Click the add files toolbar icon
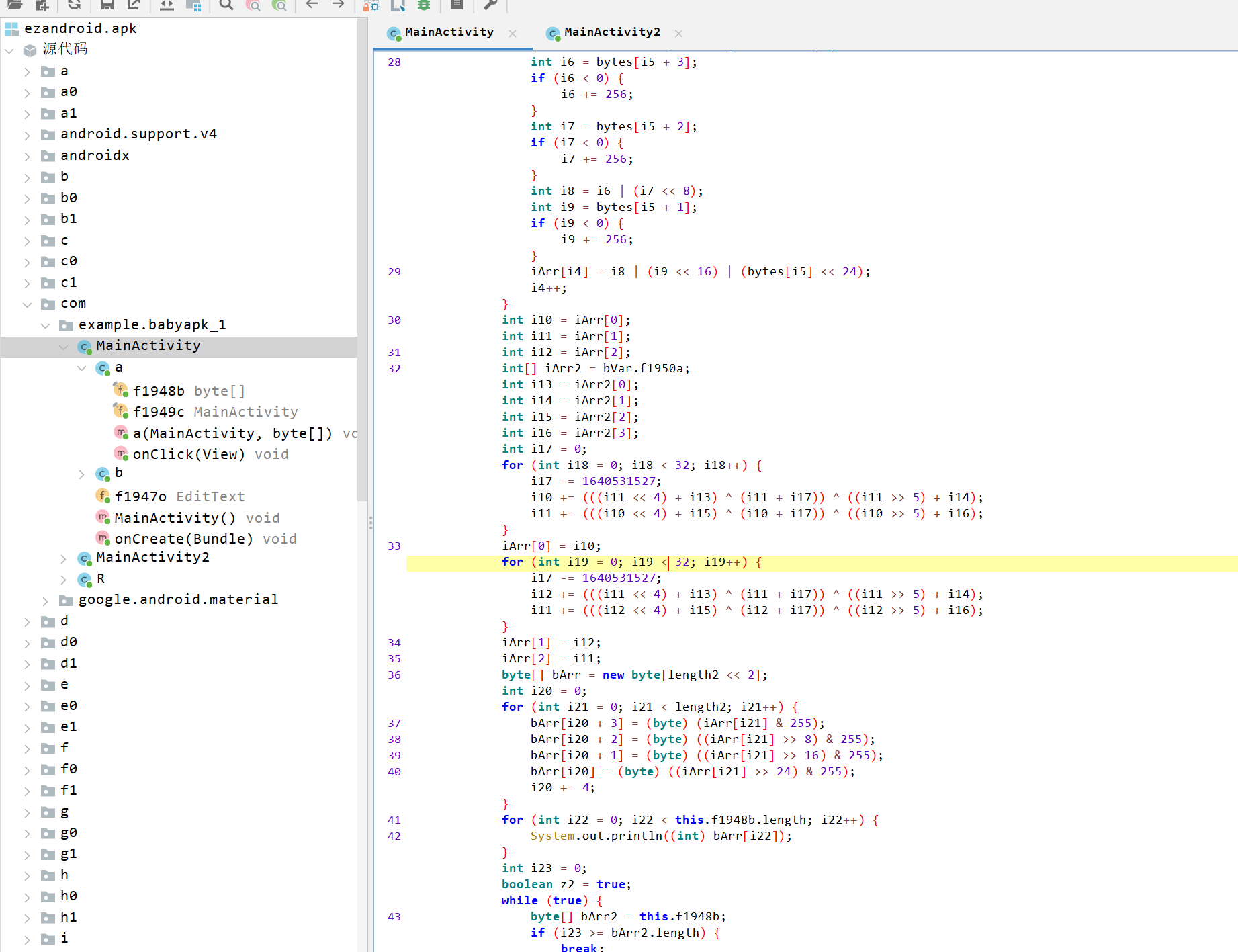The image size is (1238, 952). point(42,5)
